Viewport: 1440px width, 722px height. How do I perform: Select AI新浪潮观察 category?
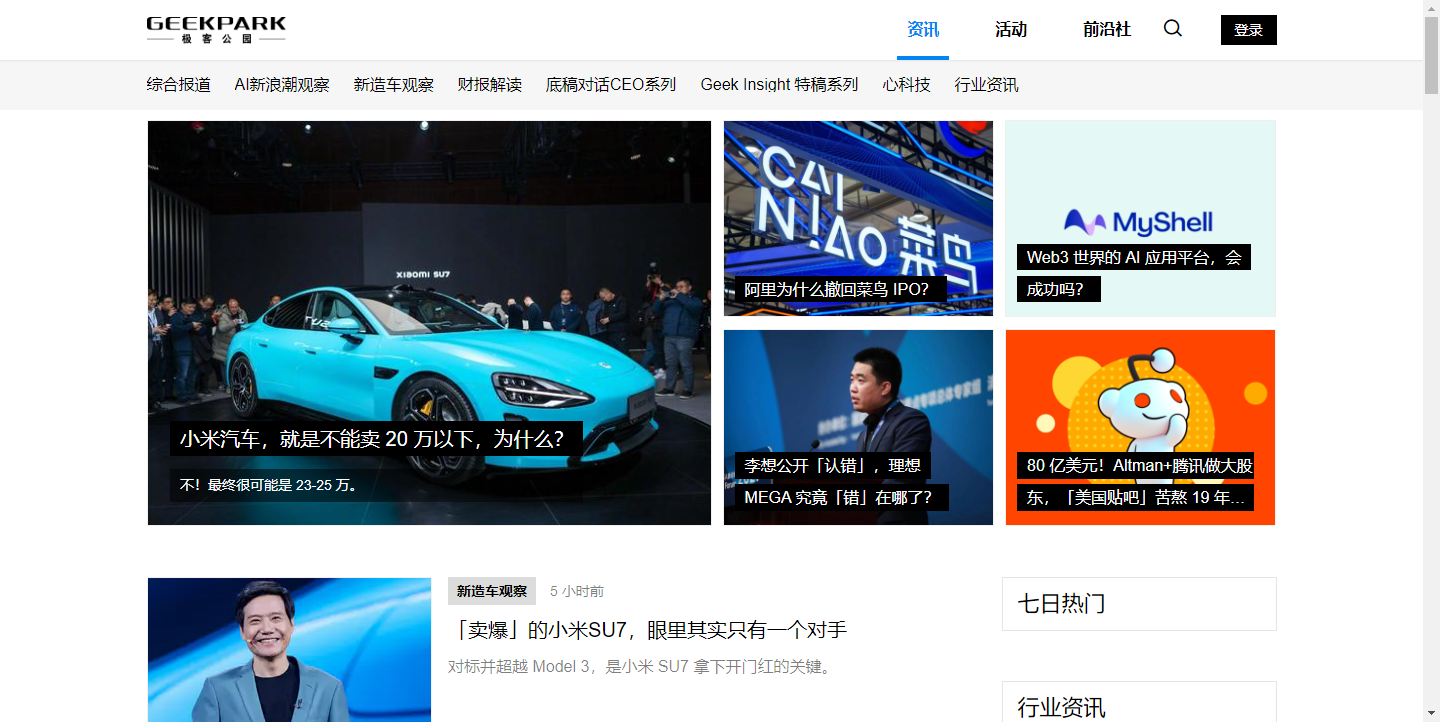tap(282, 85)
